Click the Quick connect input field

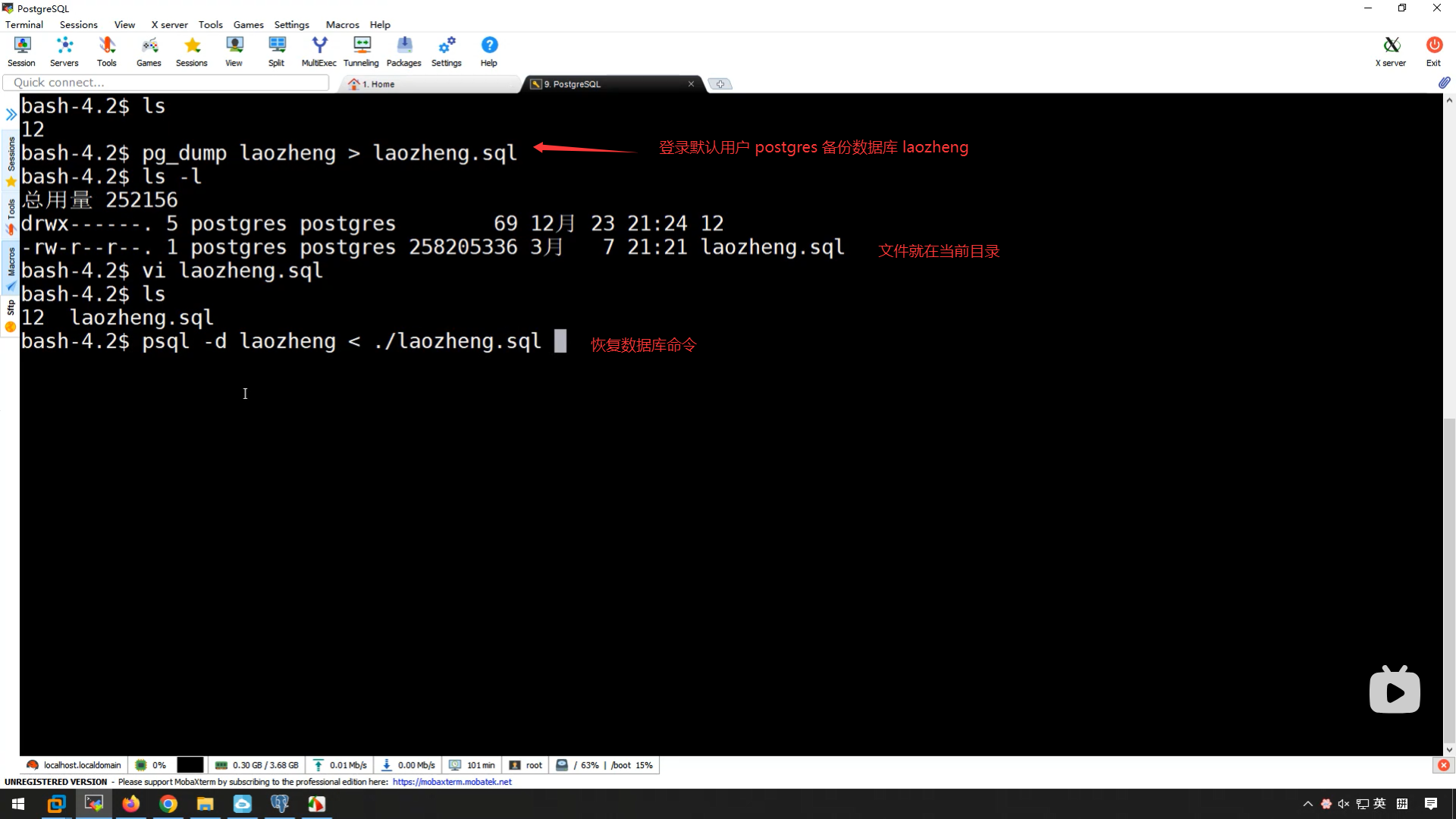[x=167, y=83]
